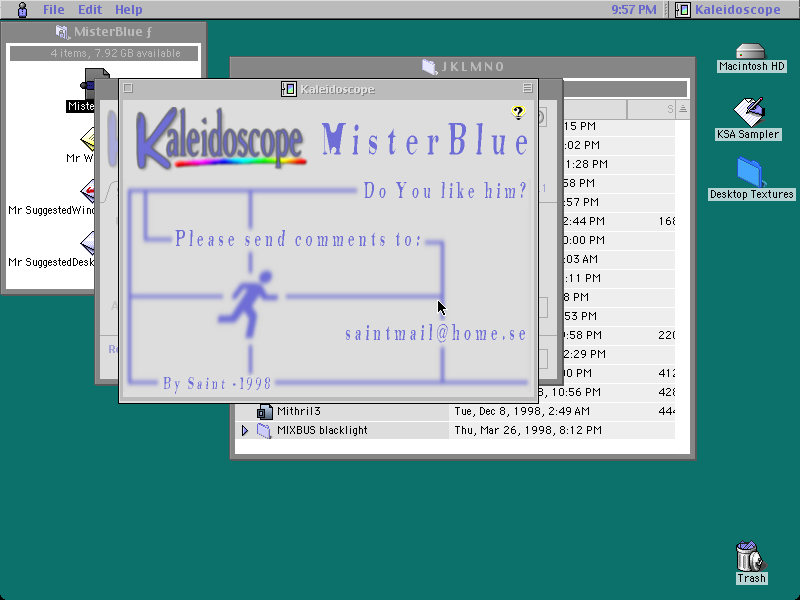
Task: Click the Mr SuggestedWindow file icon
Action: tap(88, 191)
